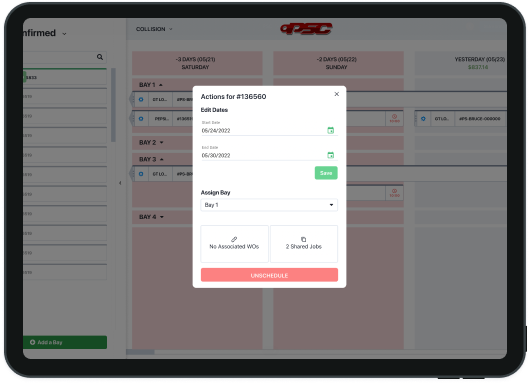The image size is (530, 384).
Task: Close the Actions for #136560 dialog
Action: pos(336,94)
